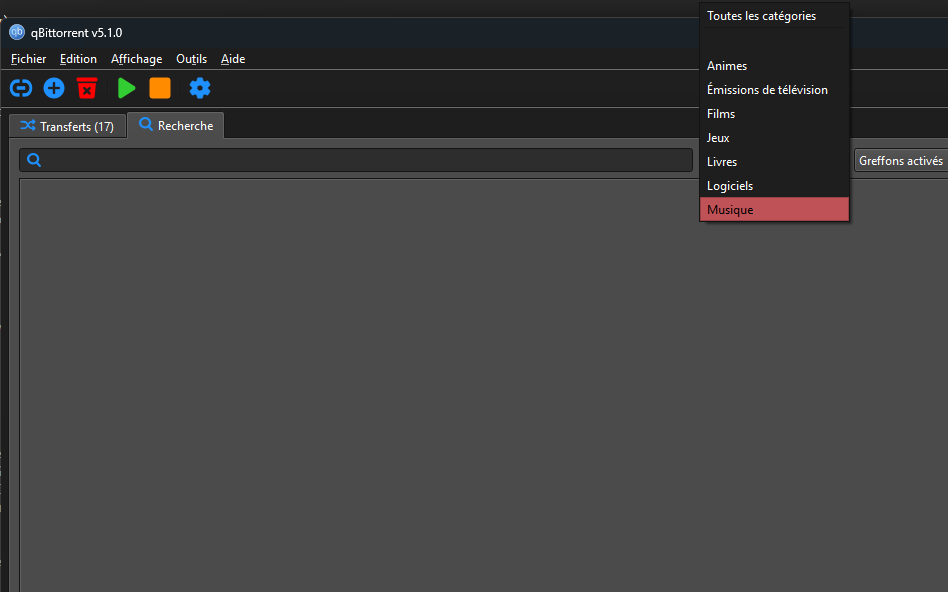
Task: Choose Toutes les catégories in the dropdown list
Action: pos(761,16)
